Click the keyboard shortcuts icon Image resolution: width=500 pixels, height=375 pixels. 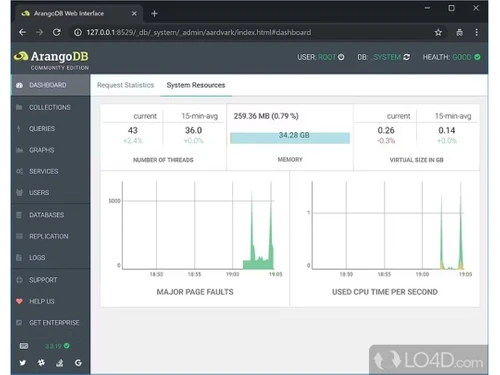coord(24,346)
